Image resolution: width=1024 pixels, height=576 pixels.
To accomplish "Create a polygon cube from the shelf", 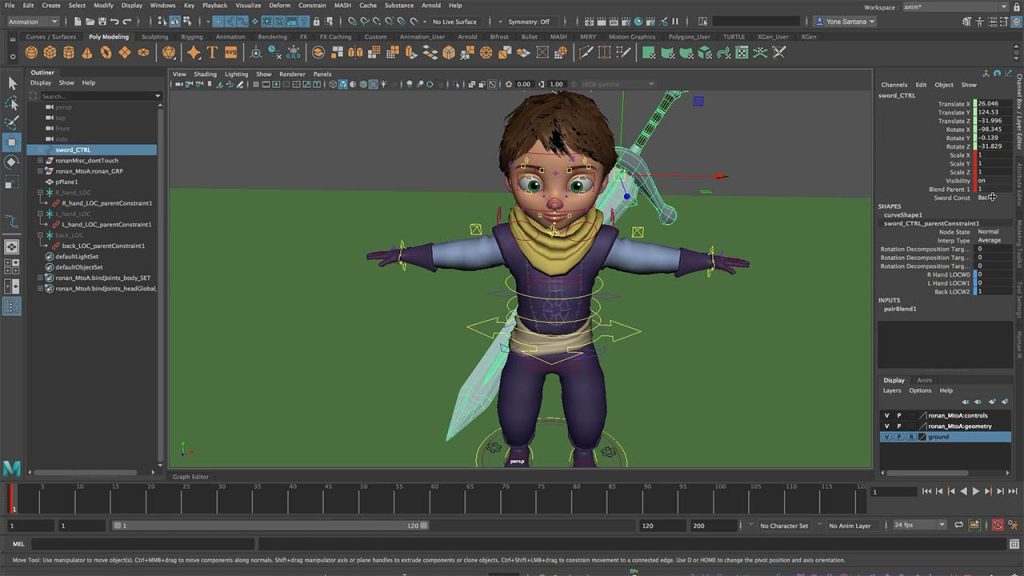I will (50, 52).
